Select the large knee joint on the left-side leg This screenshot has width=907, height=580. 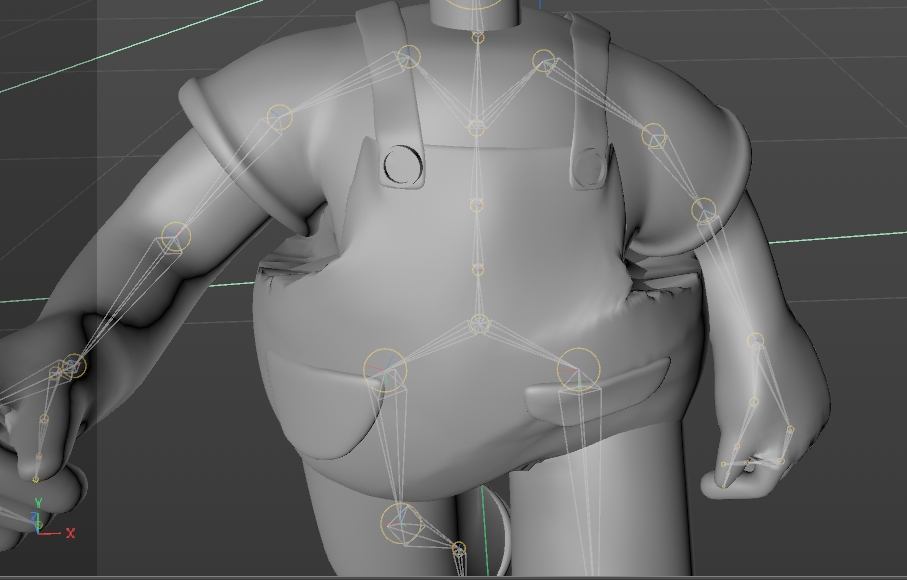(401, 524)
